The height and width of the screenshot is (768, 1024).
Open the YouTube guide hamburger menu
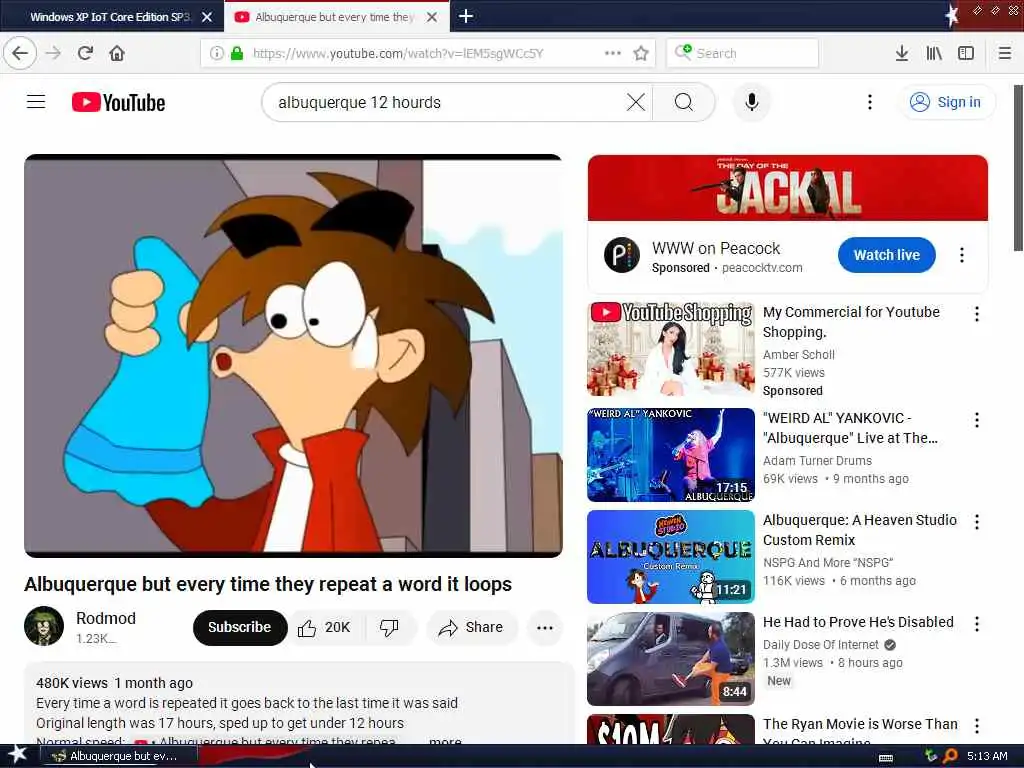pyautogui.click(x=36, y=102)
